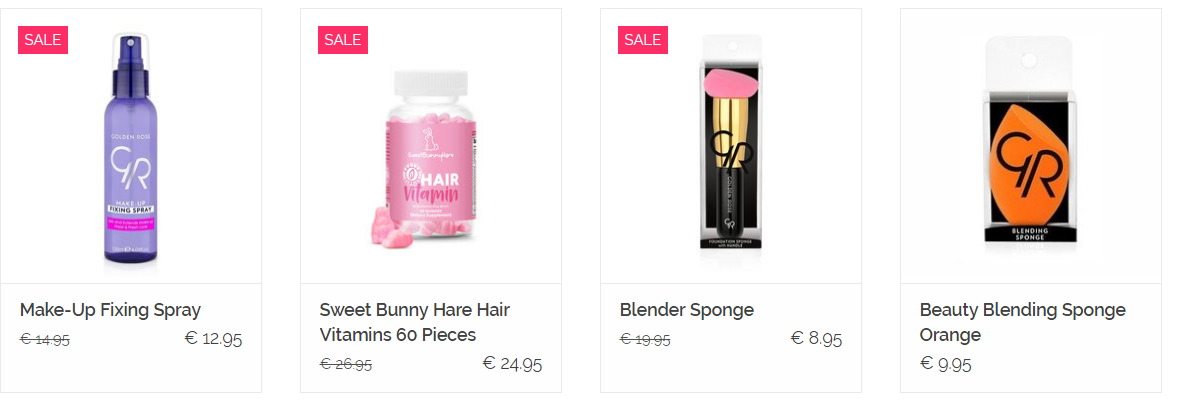Click the crossed-out € 14.95 price
1180x418 pixels.
pyautogui.click(x=45, y=340)
